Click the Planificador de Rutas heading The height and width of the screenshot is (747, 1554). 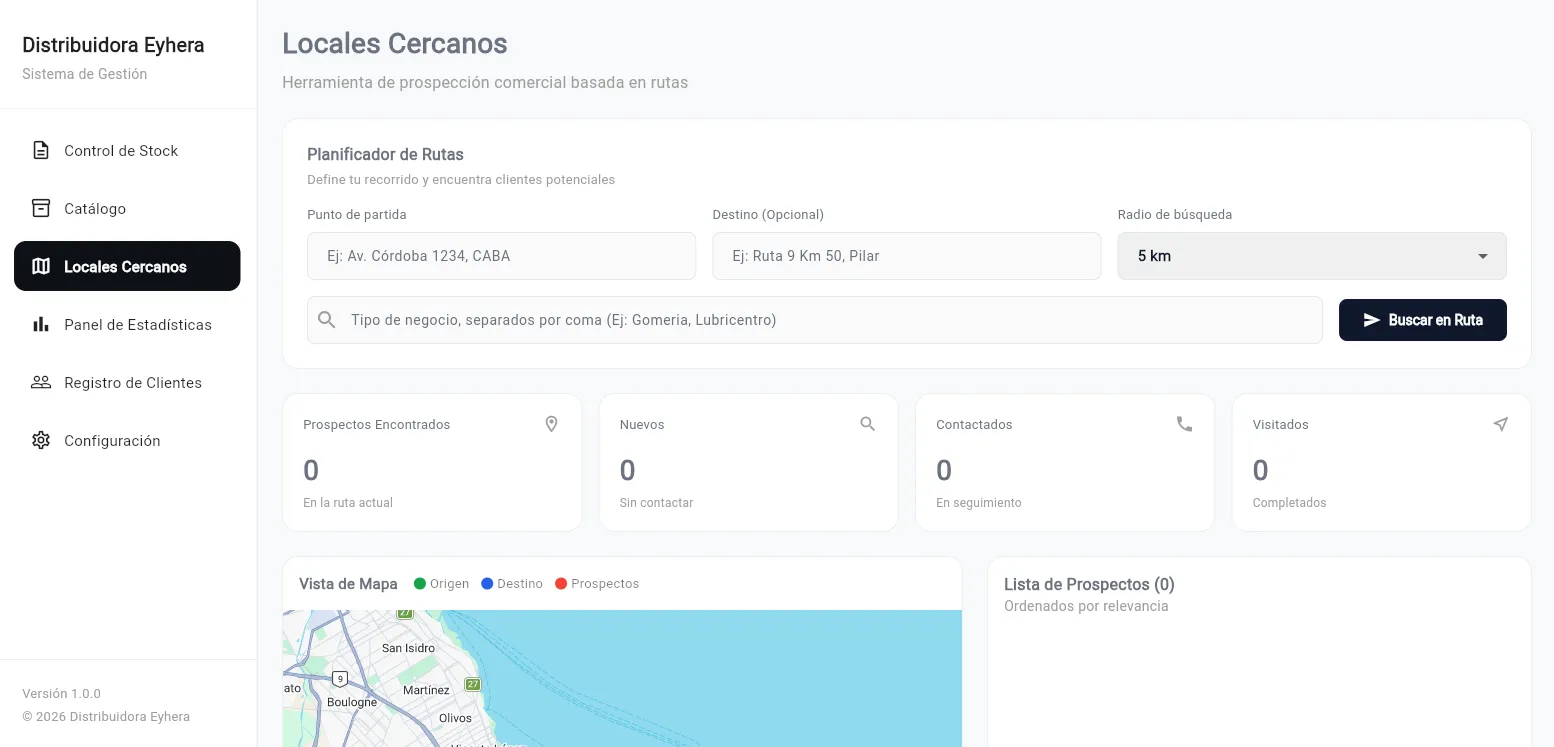click(385, 155)
